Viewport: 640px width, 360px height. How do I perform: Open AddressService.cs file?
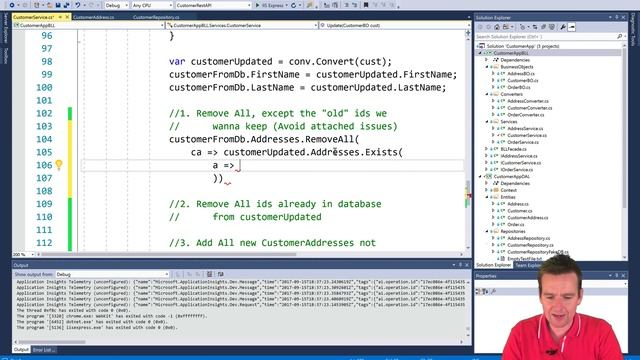coord(525,128)
